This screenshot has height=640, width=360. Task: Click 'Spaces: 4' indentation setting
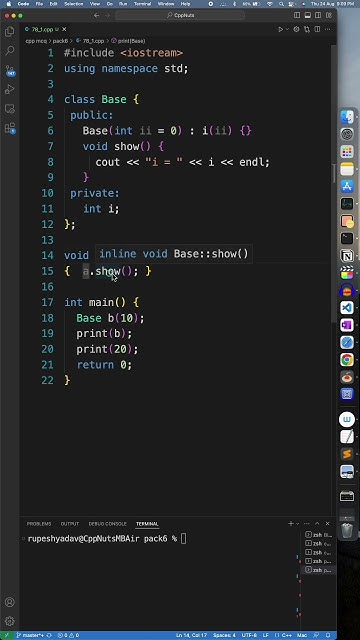click(x=224, y=636)
